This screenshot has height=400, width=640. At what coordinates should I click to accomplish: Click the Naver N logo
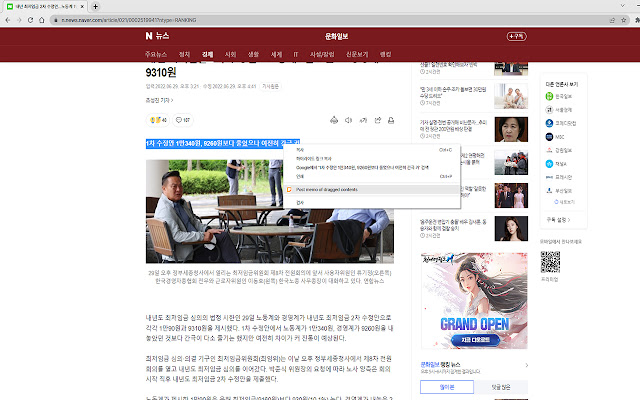coord(149,36)
